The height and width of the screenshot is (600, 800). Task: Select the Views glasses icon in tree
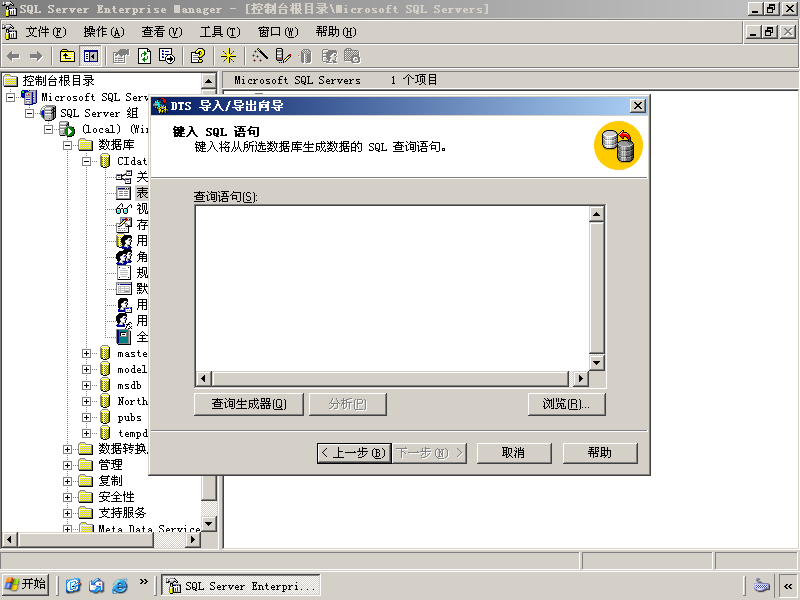pos(123,209)
